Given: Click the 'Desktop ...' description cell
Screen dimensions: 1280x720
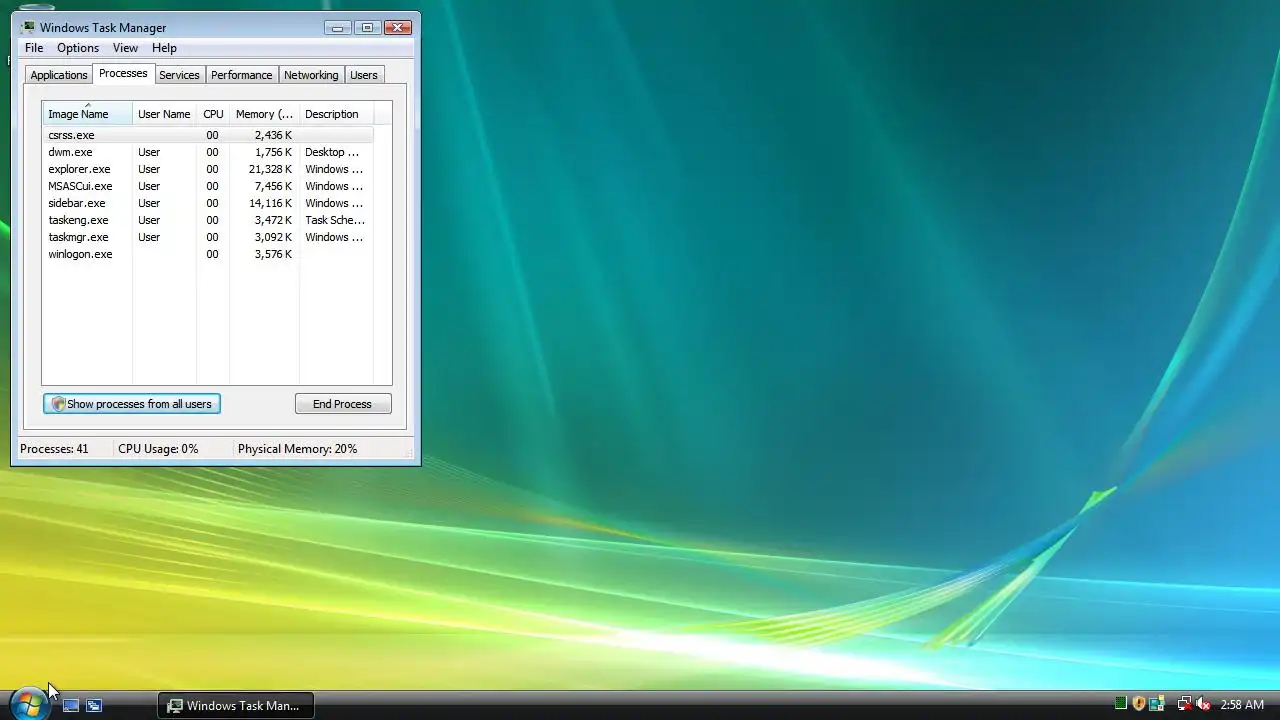Looking at the screenshot, I should point(332,152).
